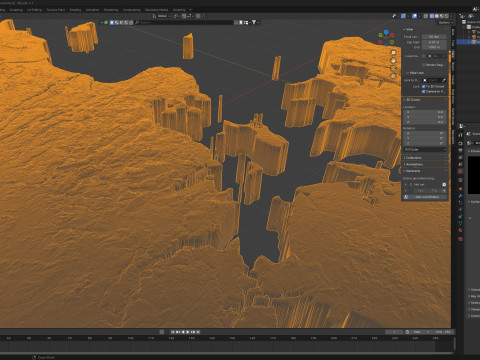Open the Compositing workspace tab
This screenshot has width=480, height=360.
[132, 10]
